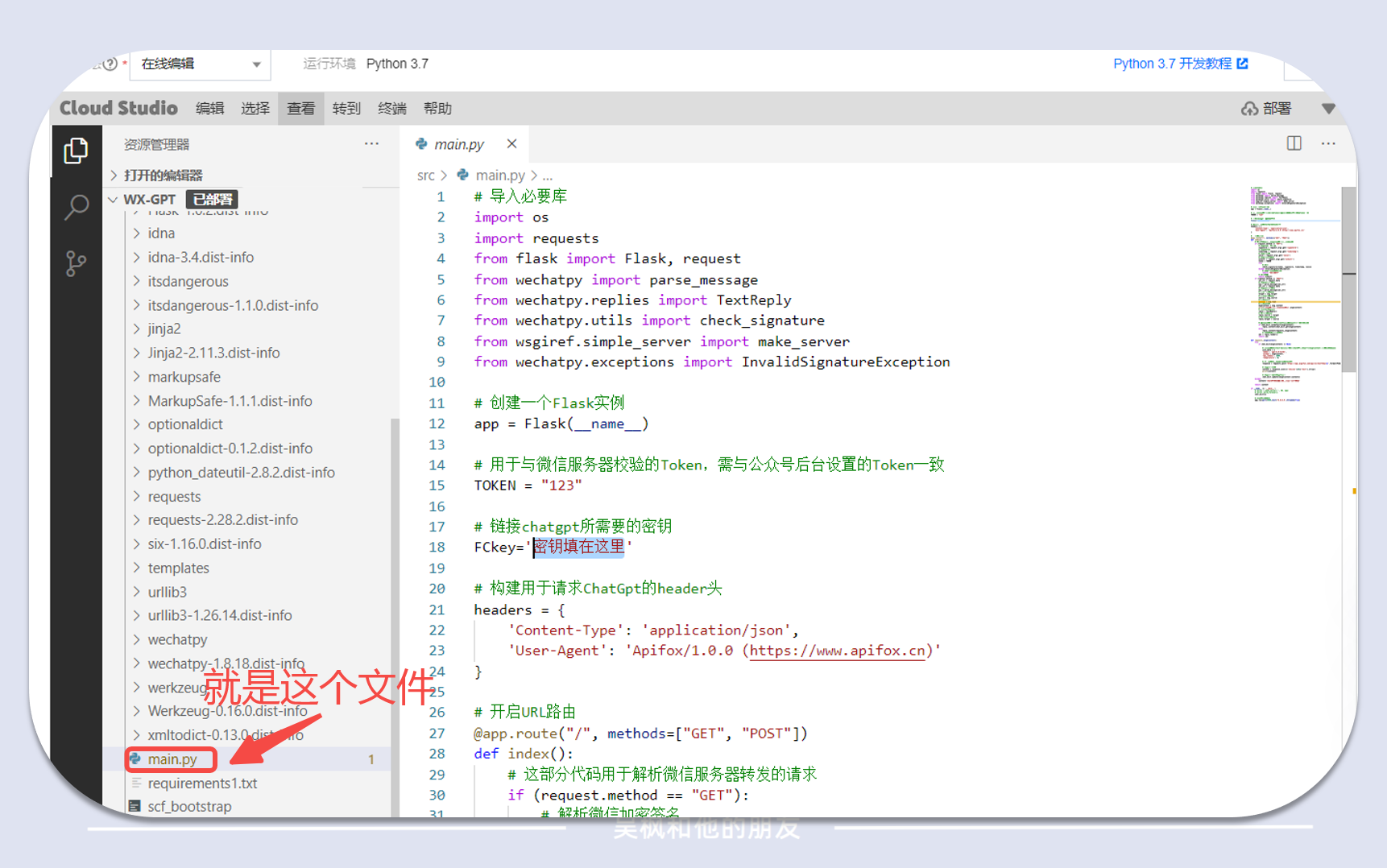The height and width of the screenshot is (868, 1387).
Task: Click the code minimap overview
Action: [x=1294, y=294]
